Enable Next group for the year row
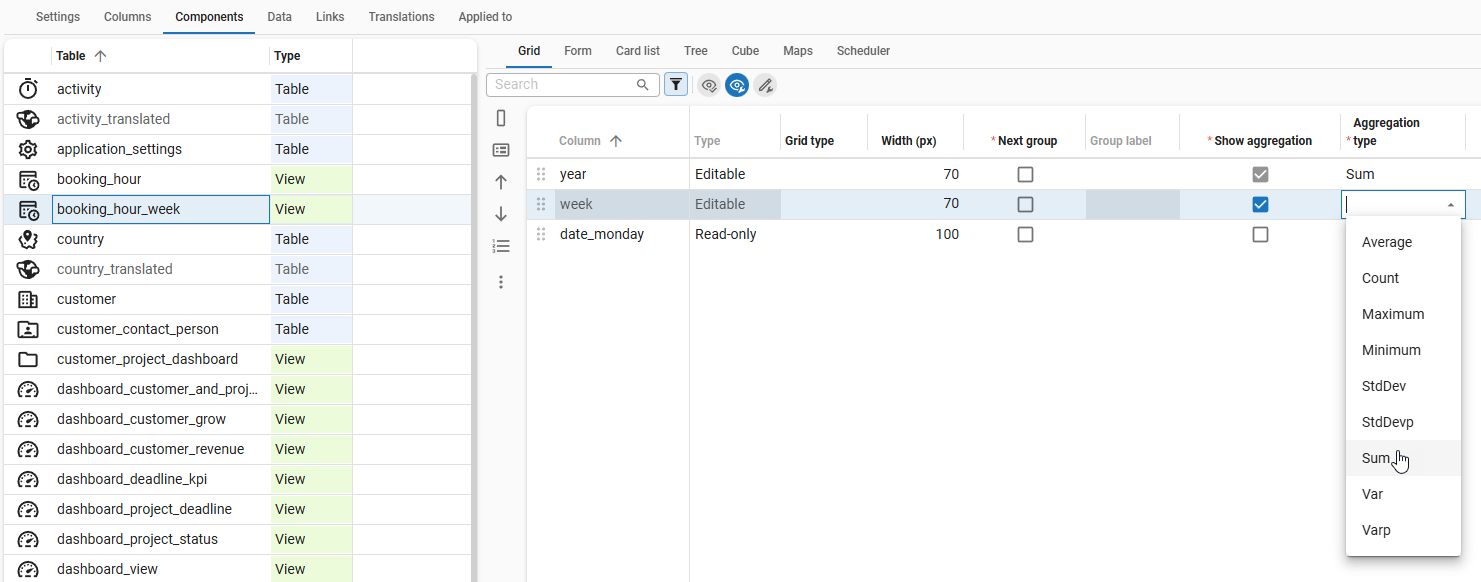The width and height of the screenshot is (1481, 582). [1025, 174]
